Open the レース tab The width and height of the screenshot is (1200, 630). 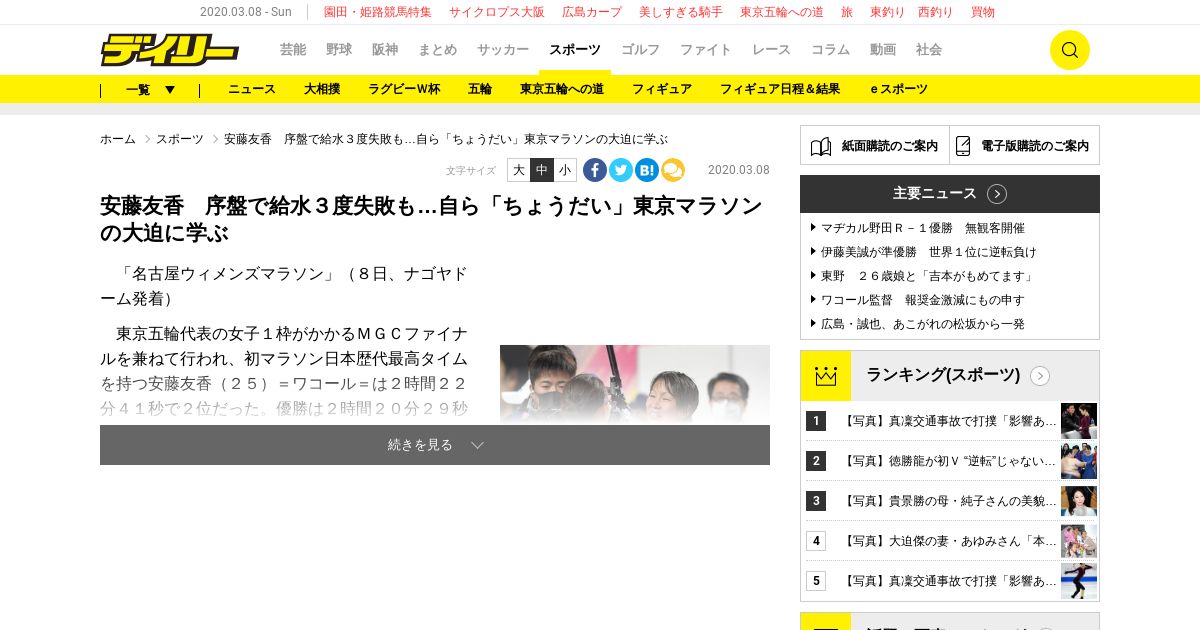[771, 50]
